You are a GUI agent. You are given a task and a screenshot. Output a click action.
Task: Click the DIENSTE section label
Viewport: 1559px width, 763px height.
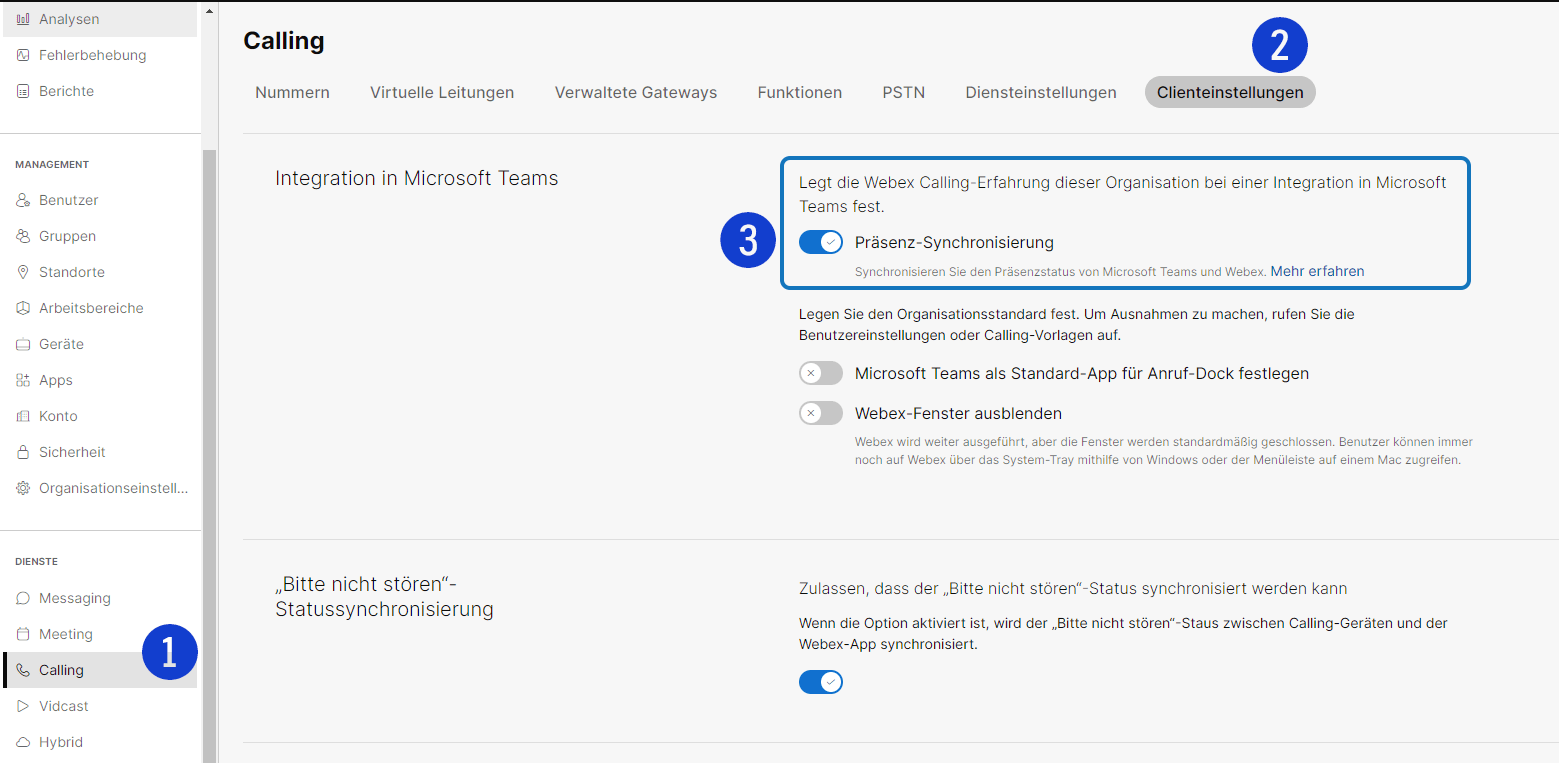pyautogui.click(x=37, y=562)
